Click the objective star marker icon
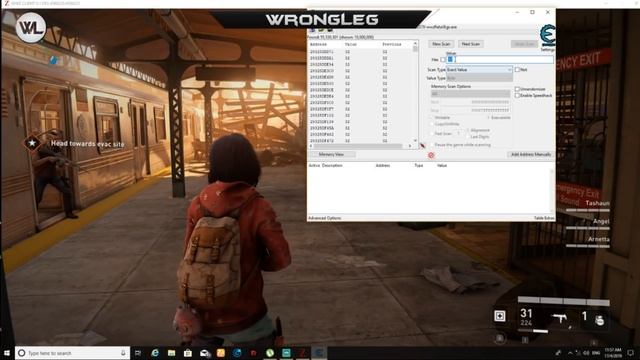640x360 pixels. (32, 143)
